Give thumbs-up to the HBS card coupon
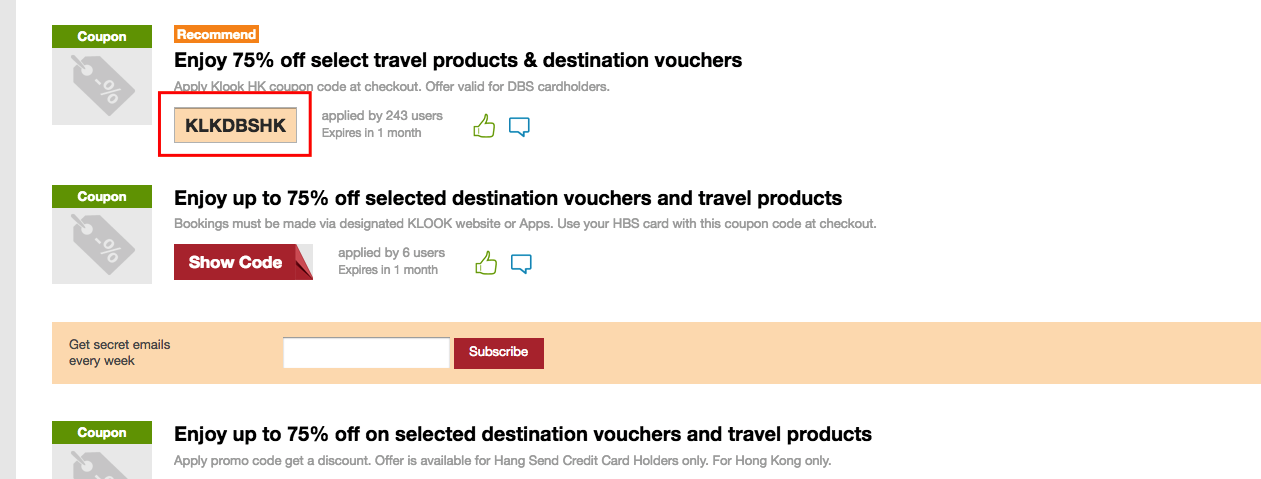The width and height of the screenshot is (1261, 479). click(x=486, y=264)
